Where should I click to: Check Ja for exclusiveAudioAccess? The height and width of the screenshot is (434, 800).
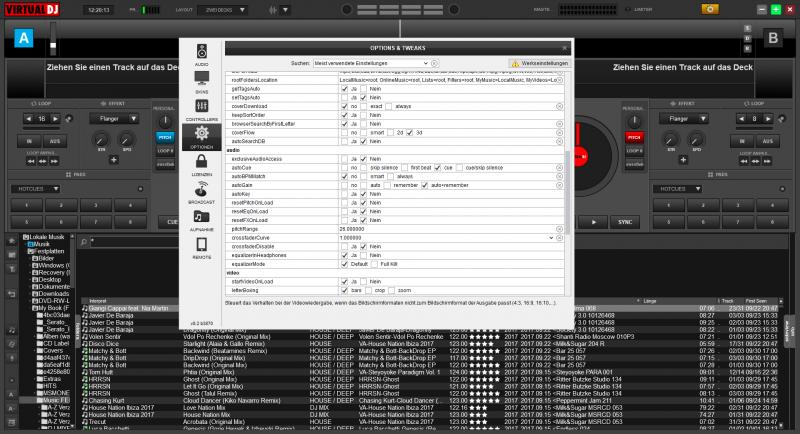point(344,159)
